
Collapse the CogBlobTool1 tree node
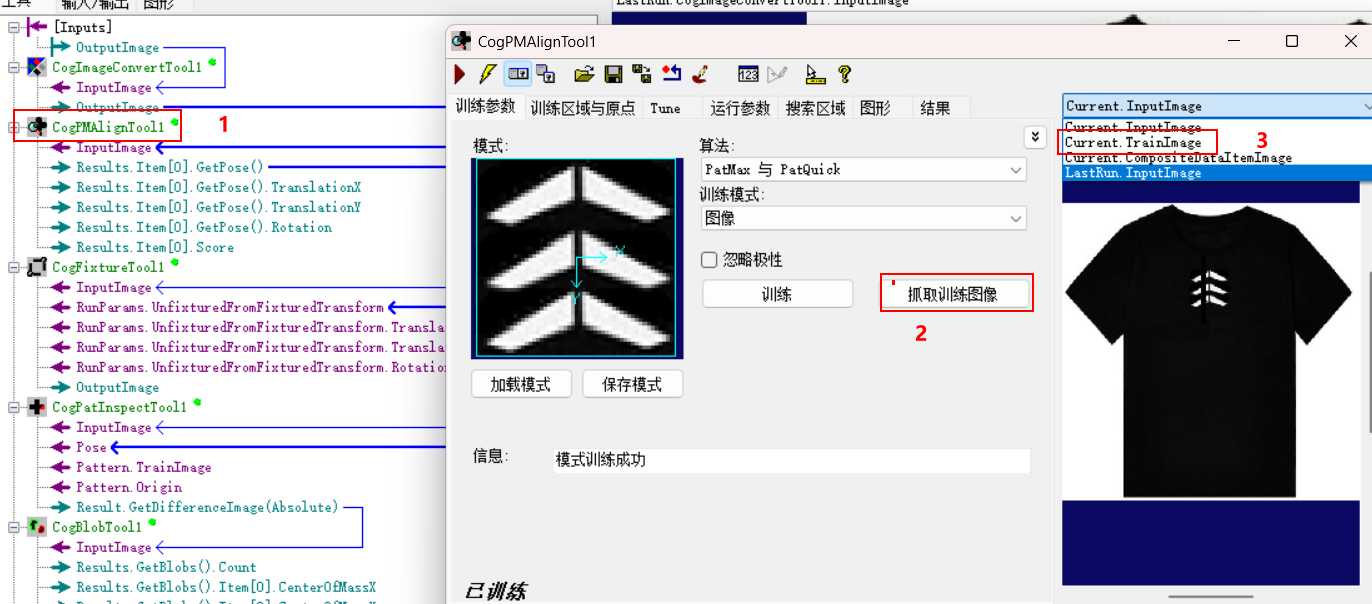coord(13,527)
